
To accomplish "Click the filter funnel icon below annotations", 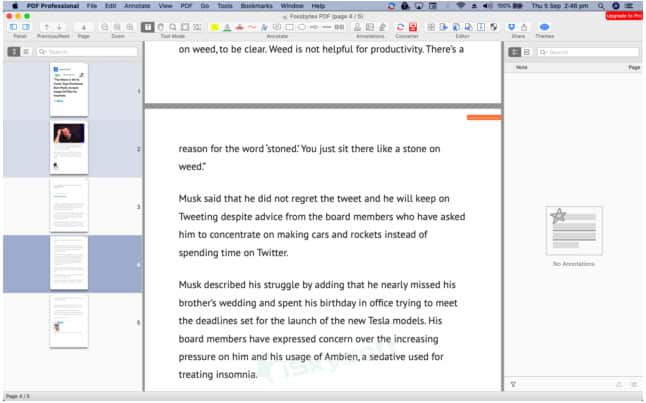I will click(513, 384).
